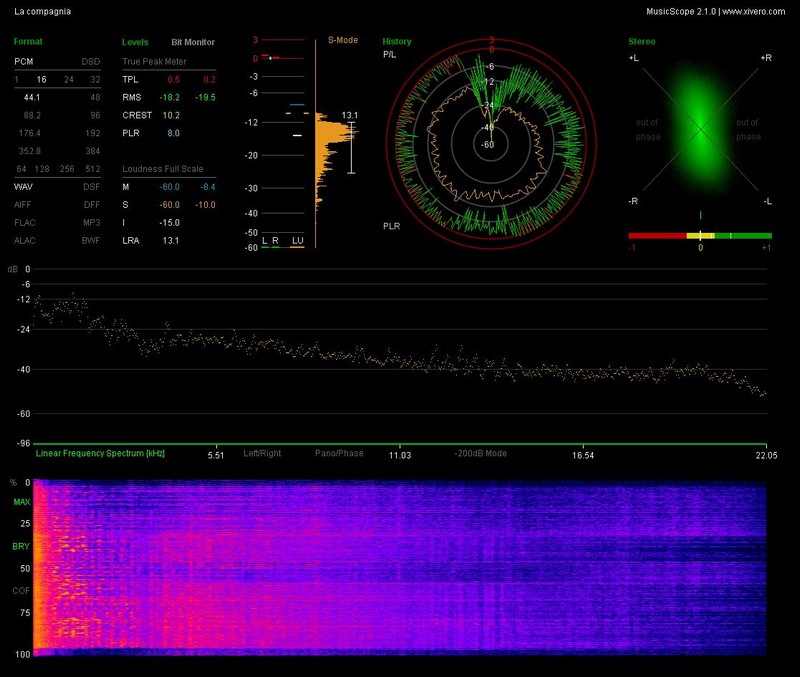
Task: Click the short-term max value -10.0
Action: (205, 205)
